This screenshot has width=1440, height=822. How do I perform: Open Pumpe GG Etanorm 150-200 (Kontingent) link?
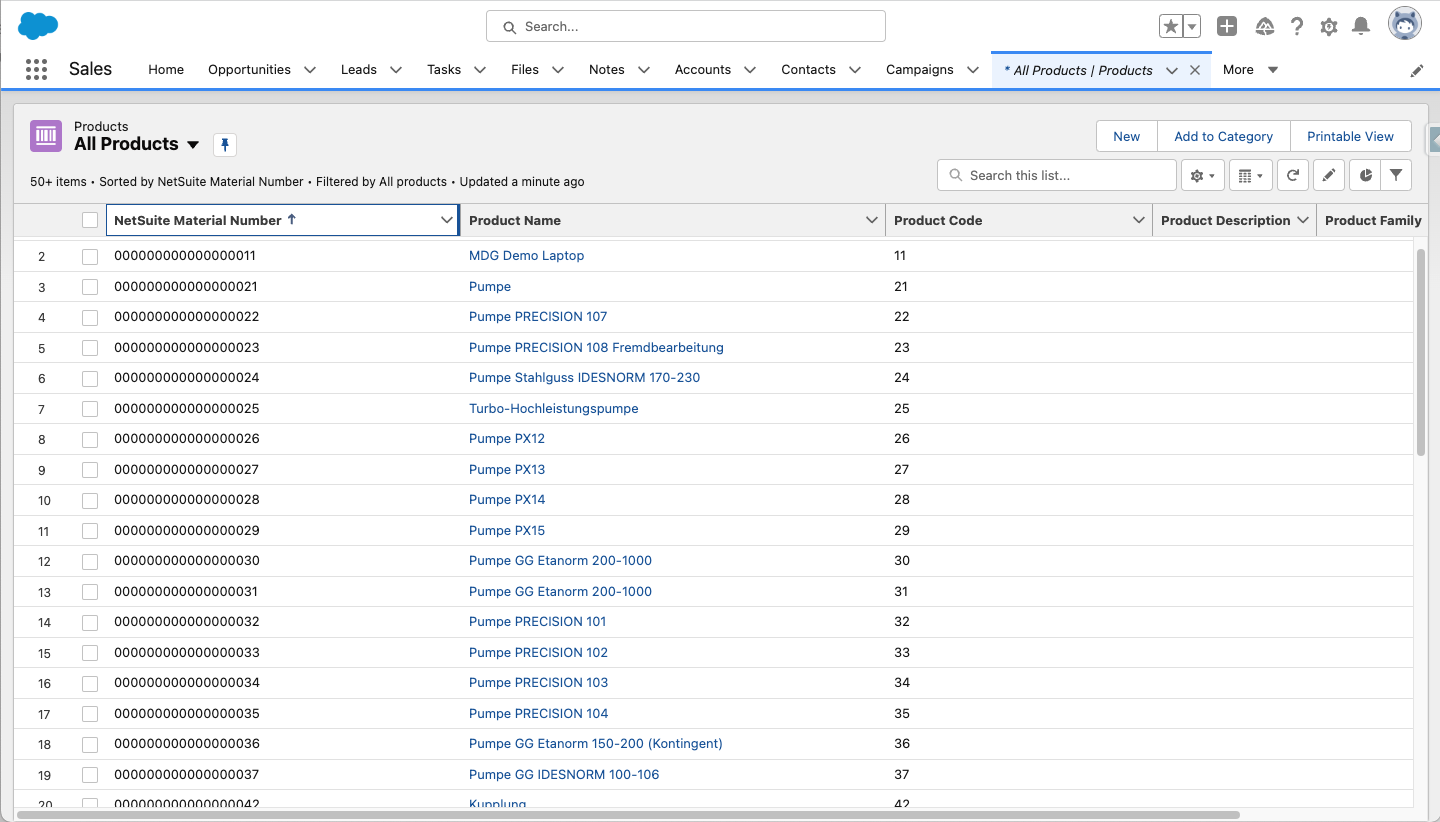pos(596,744)
